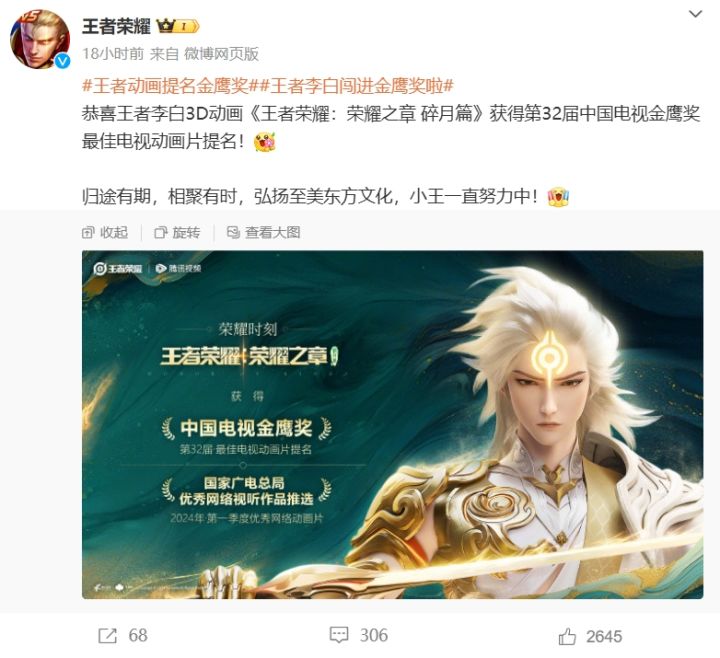Like the post with thumbs-up icon

pos(567,636)
